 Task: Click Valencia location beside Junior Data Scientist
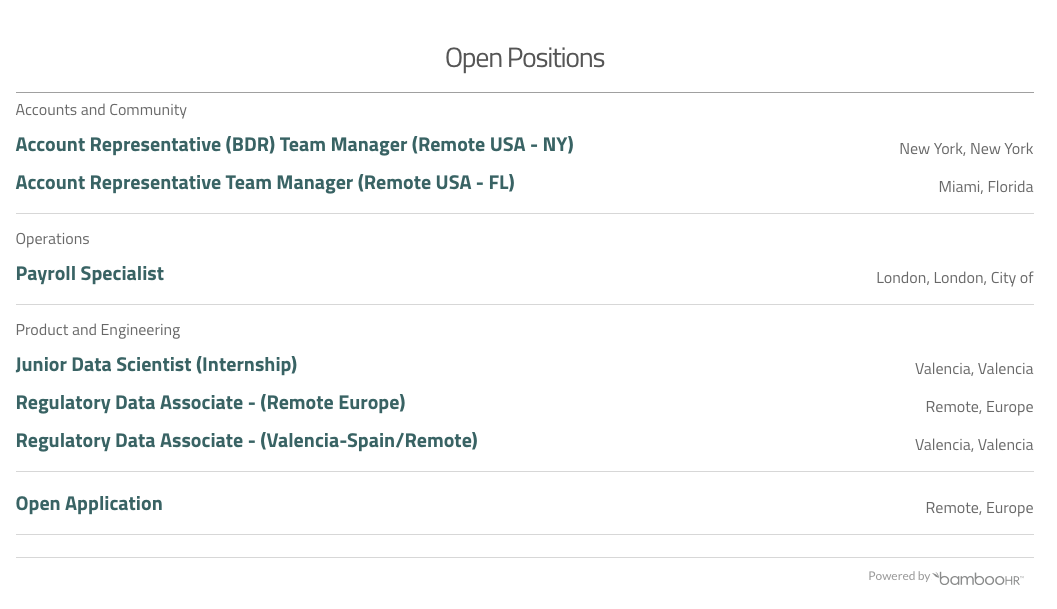tap(973, 369)
